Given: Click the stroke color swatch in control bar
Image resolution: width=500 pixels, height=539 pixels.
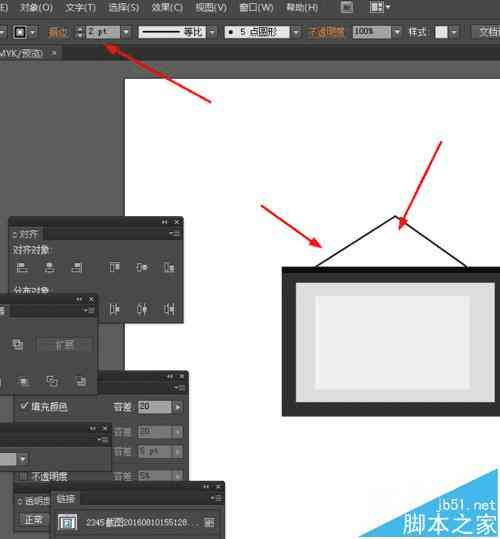Looking at the screenshot, I should click(20, 33).
